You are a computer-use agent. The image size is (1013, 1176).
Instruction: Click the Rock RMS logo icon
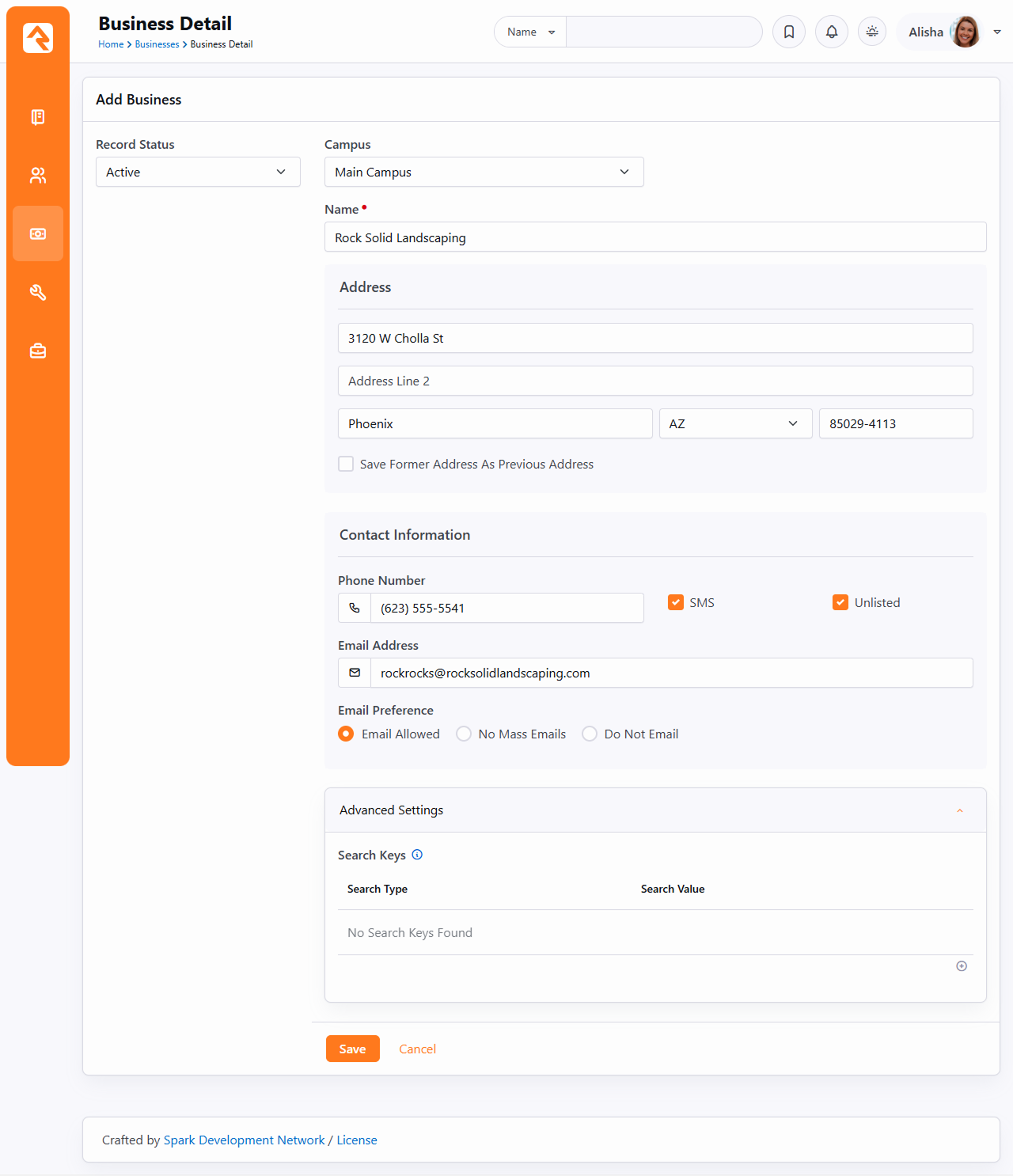click(x=38, y=38)
